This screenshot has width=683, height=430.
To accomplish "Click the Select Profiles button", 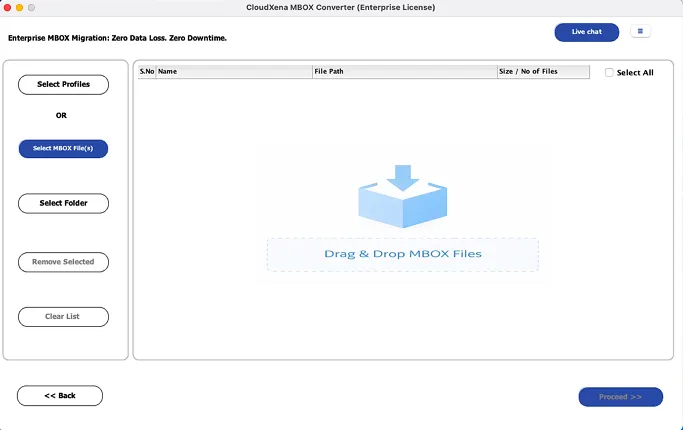I will click(63, 85).
